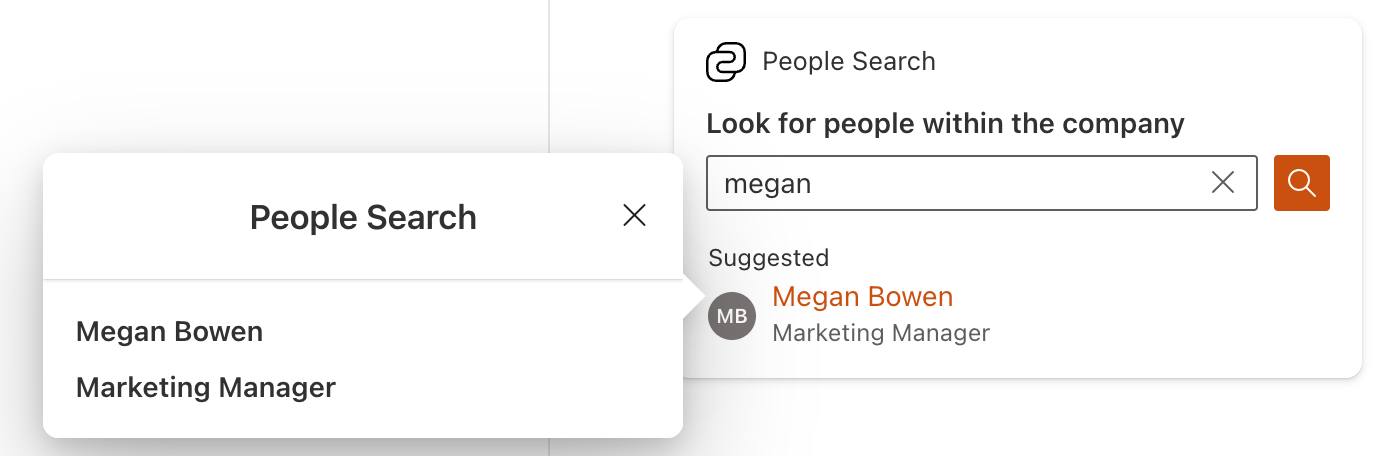Click the People Search app logo
This screenshot has width=1394, height=456.
[x=726, y=62]
